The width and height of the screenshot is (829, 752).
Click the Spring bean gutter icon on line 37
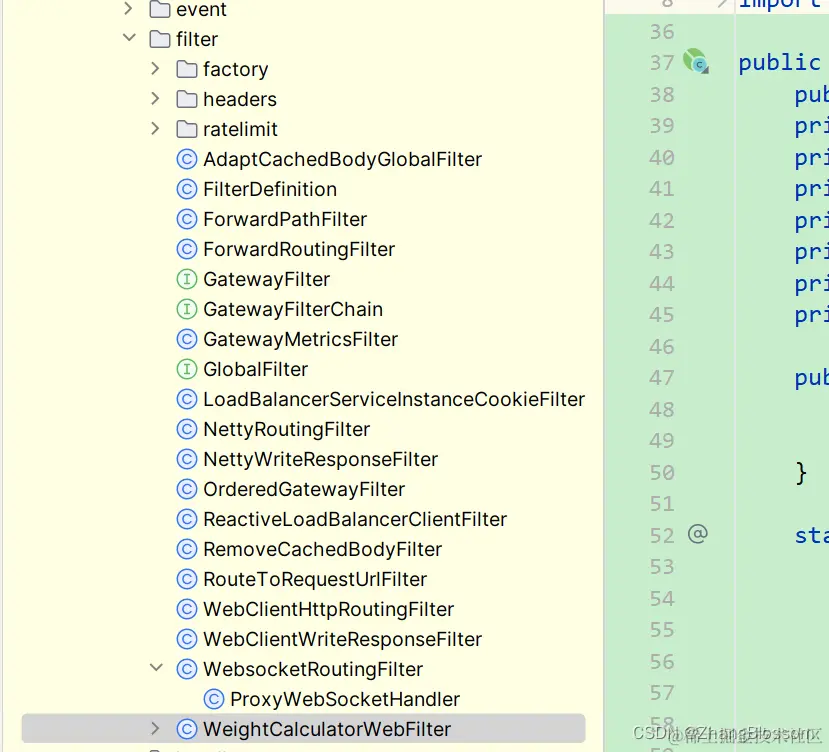pyautogui.click(x=695, y=61)
